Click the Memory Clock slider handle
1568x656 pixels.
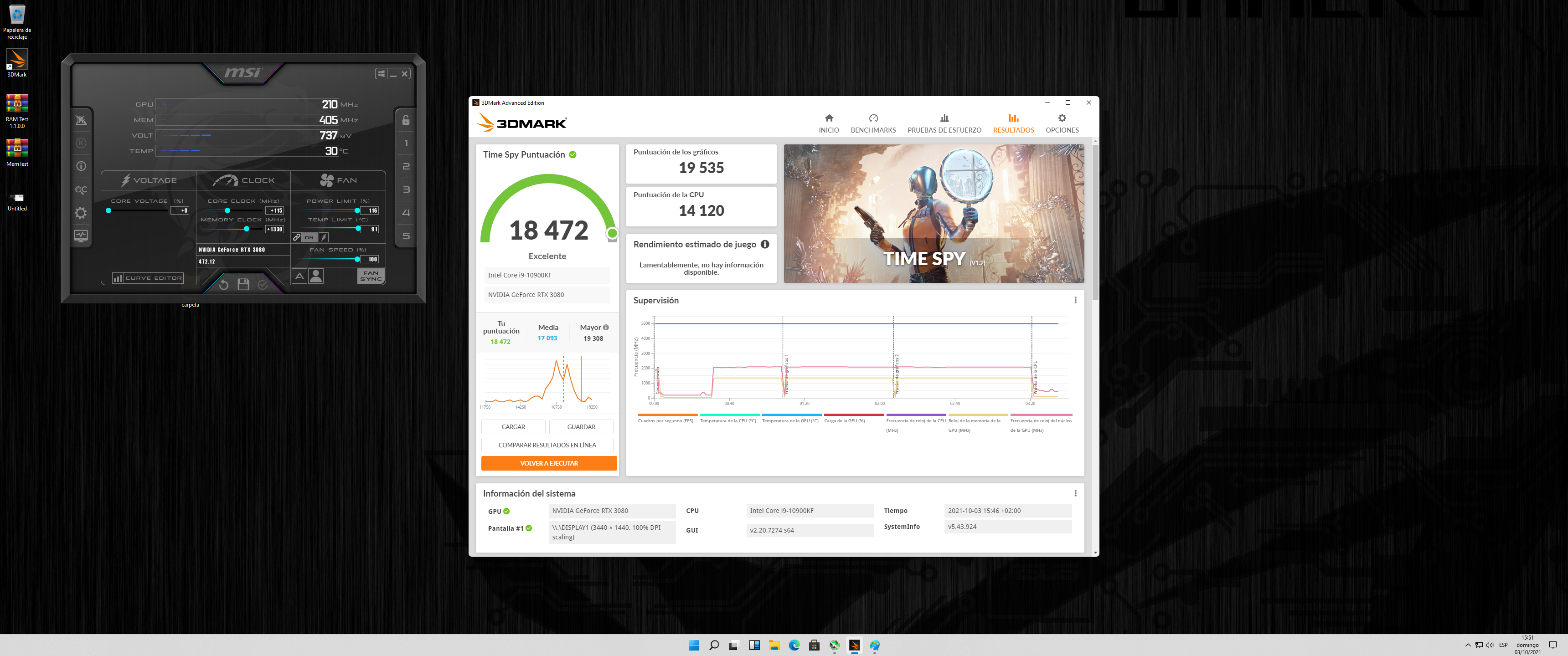pyautogui.click(x=247, y=229)
